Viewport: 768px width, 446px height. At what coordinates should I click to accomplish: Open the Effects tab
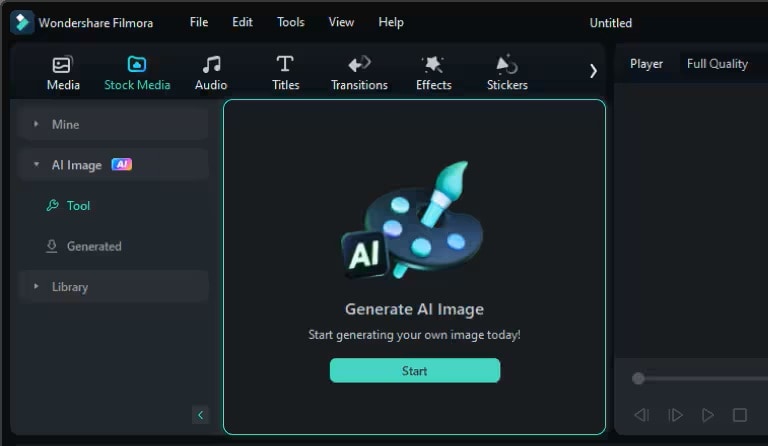pos(433,73)
